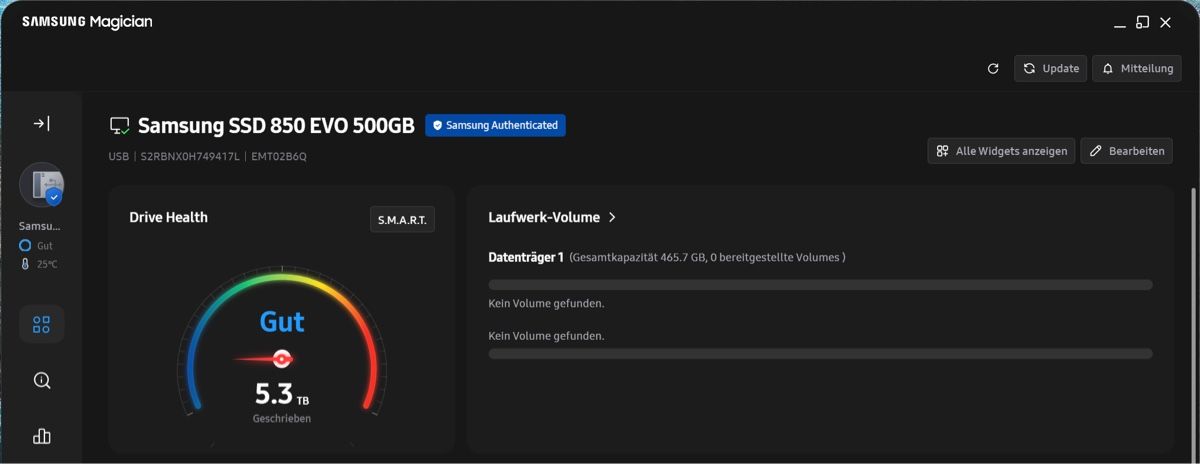Click the drive monitor icon beside title
The width and height of the screenshot is (1200, 464).
tap(120, 126)
